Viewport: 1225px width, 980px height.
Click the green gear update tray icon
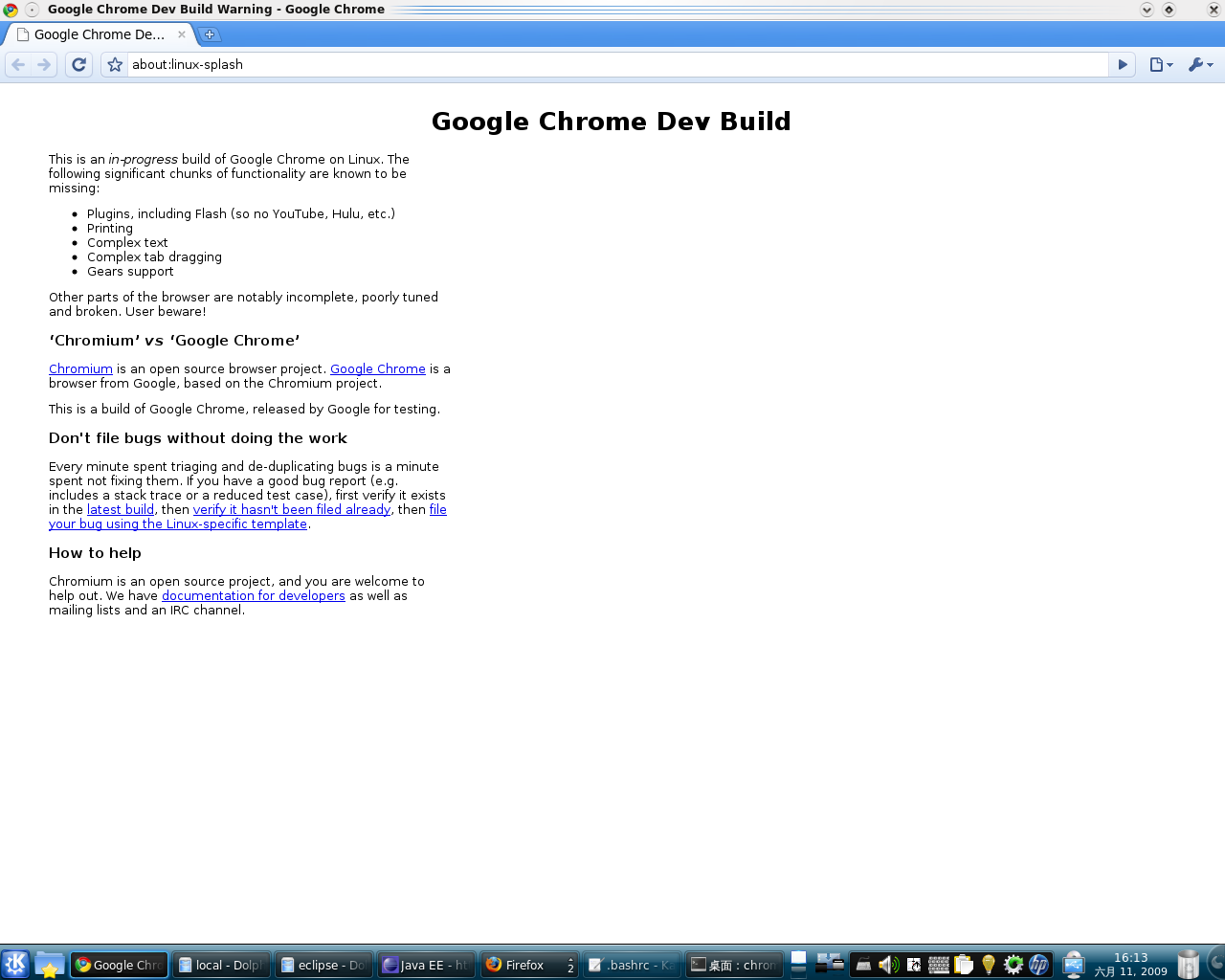[1013, 965]
